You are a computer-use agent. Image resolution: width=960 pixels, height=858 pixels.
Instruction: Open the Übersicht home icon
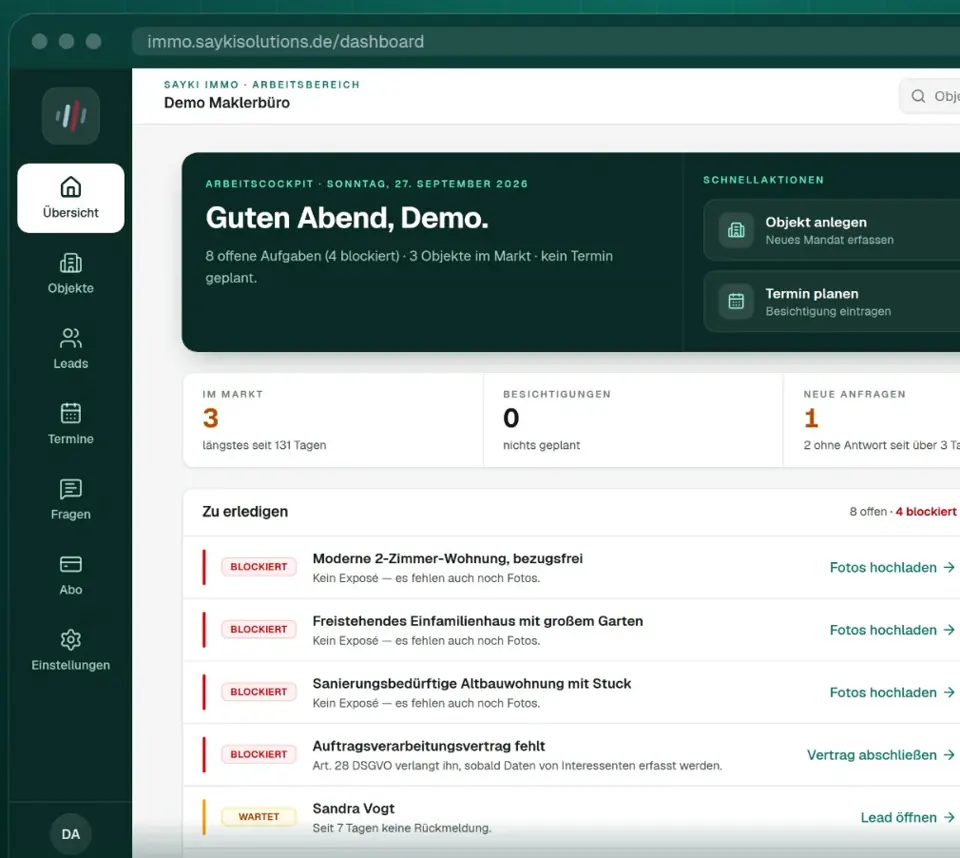click(x=70, y=187)
